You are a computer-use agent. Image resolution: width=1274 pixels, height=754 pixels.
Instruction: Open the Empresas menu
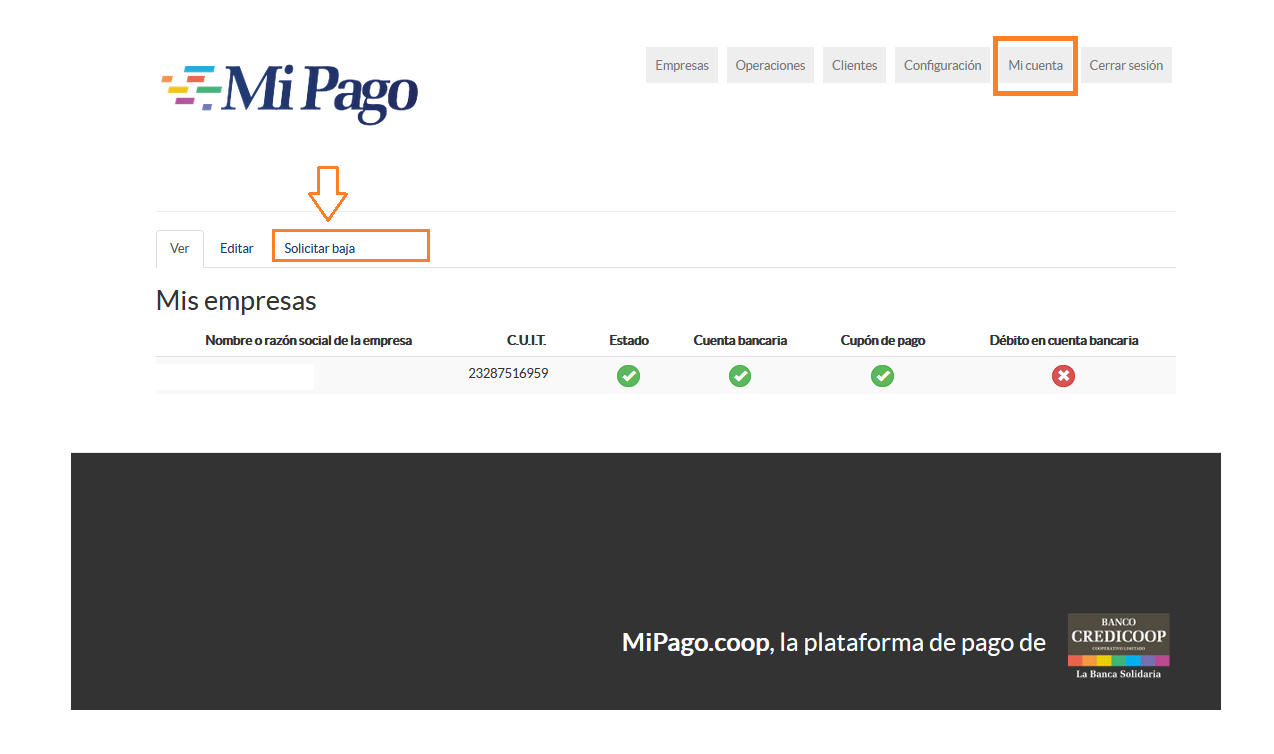[x=682, y=65]
